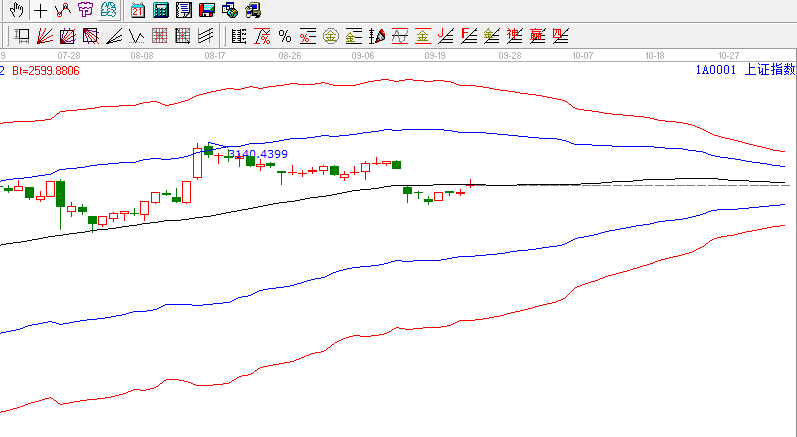Click the plain percent symbol tool

[285, 37]
